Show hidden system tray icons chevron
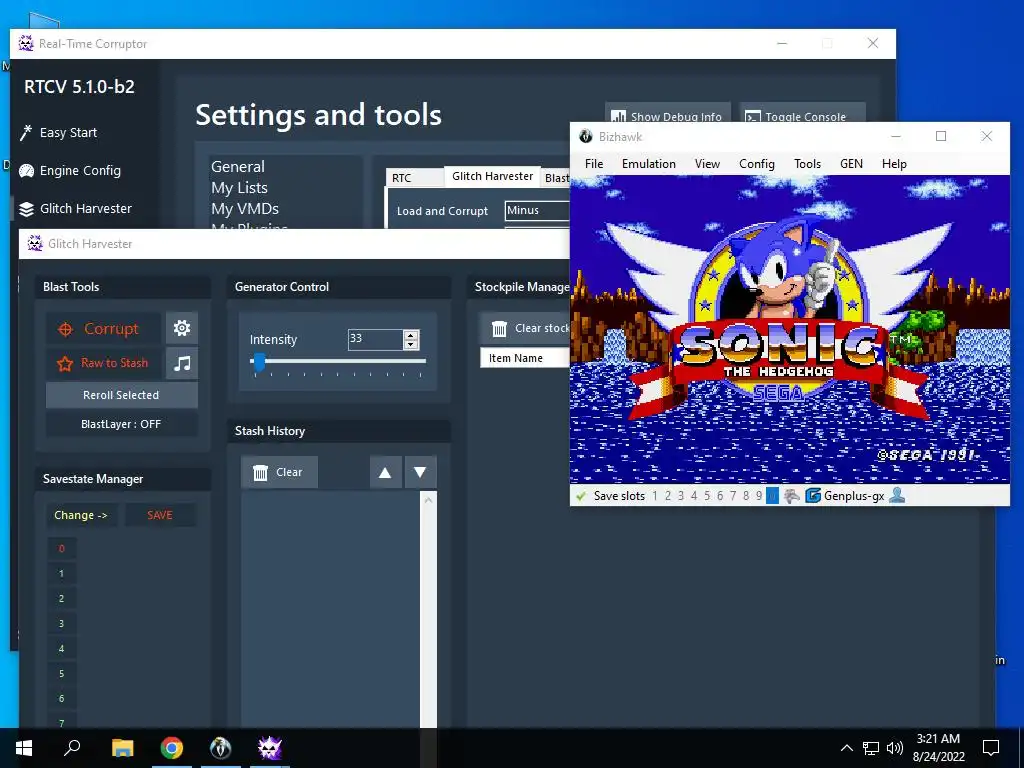This screenshot has height=768, width=1024. [x=846, y=748]
